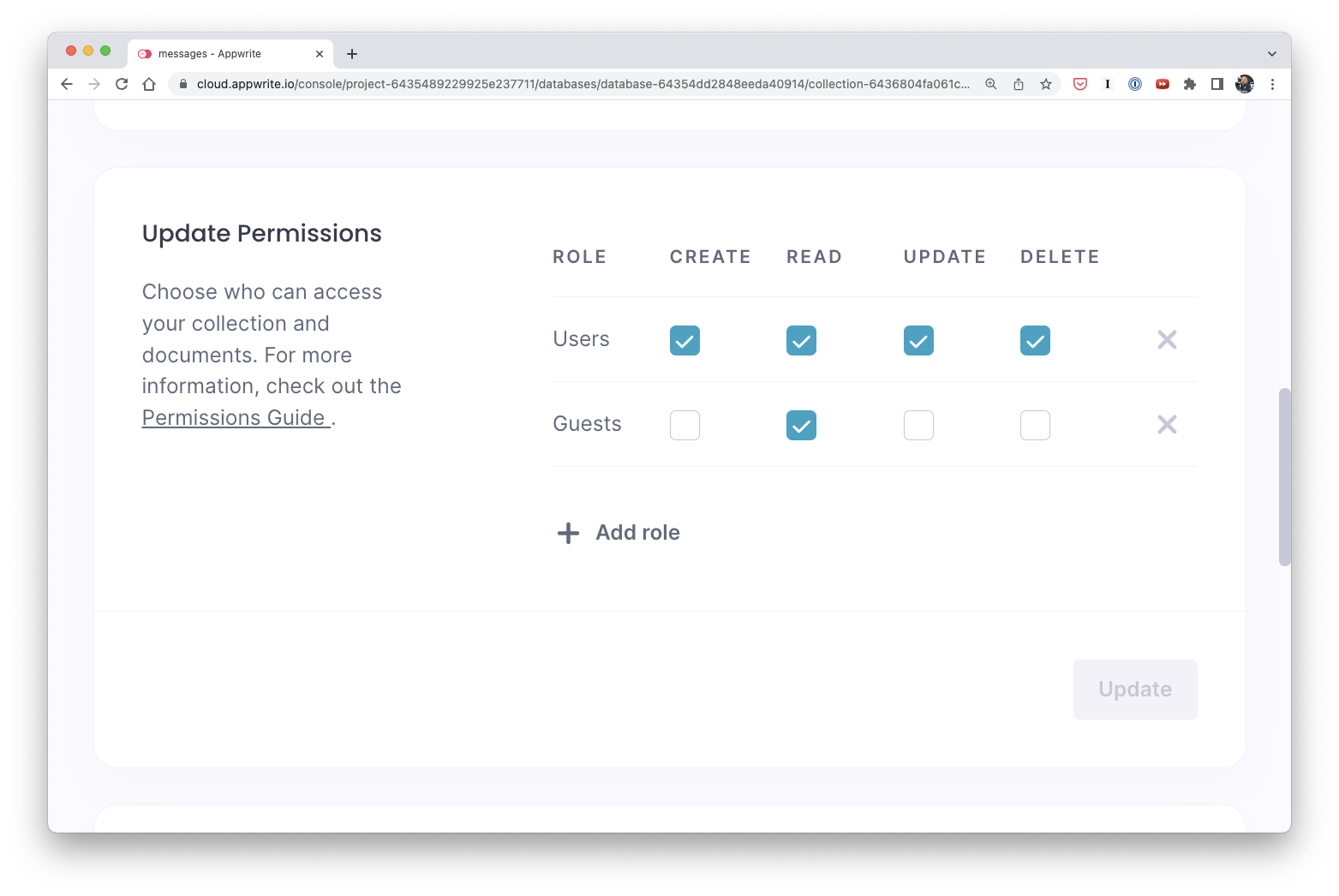Click the Update button
The image size is (1339, 896).
coord(1135,690)
